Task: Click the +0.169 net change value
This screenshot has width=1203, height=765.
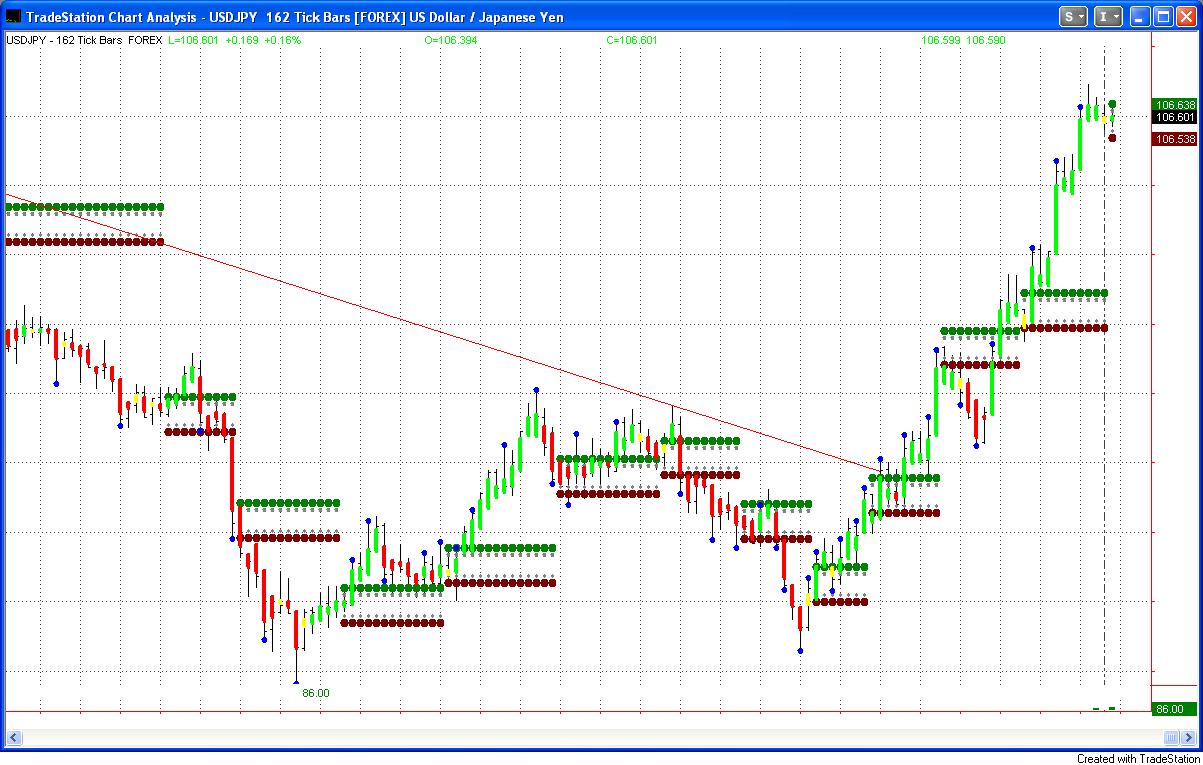Action: 242,41
